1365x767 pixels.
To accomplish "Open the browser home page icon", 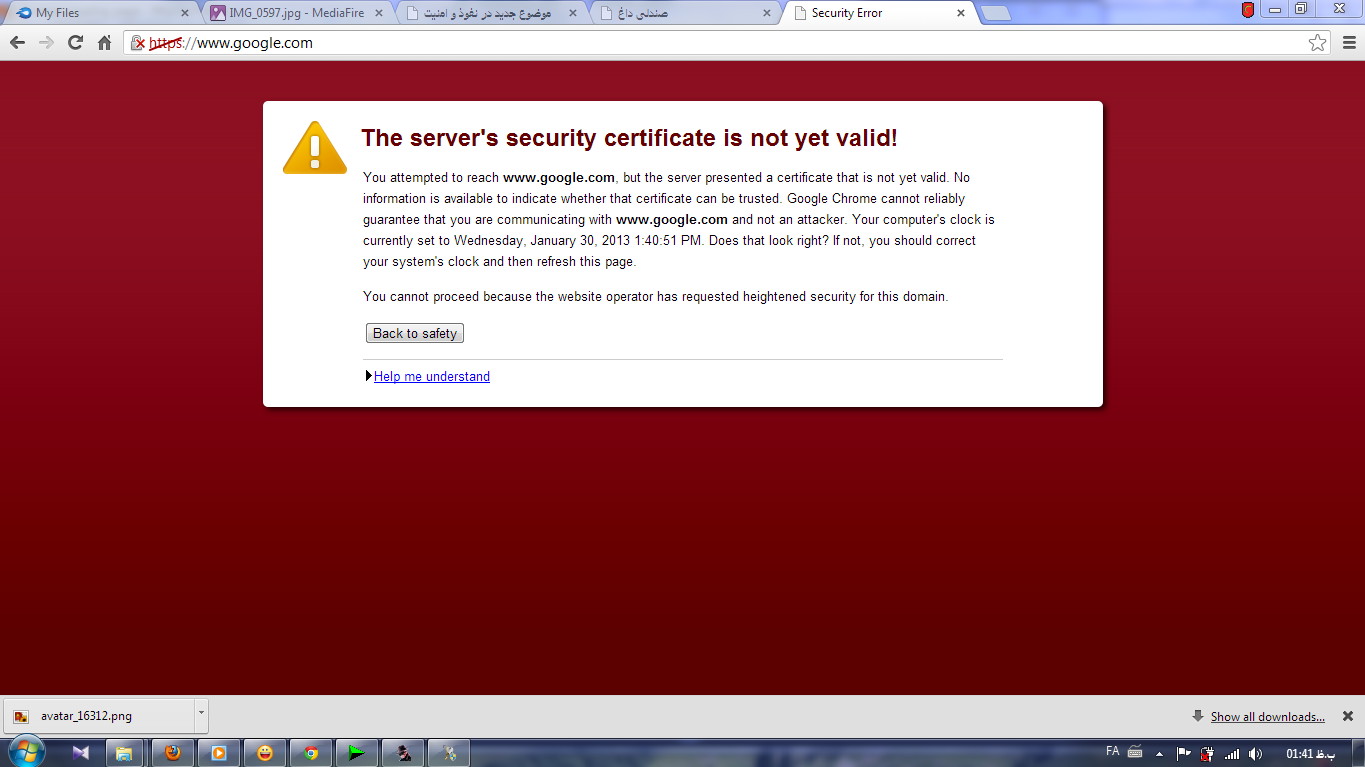I will click(104, 43).
